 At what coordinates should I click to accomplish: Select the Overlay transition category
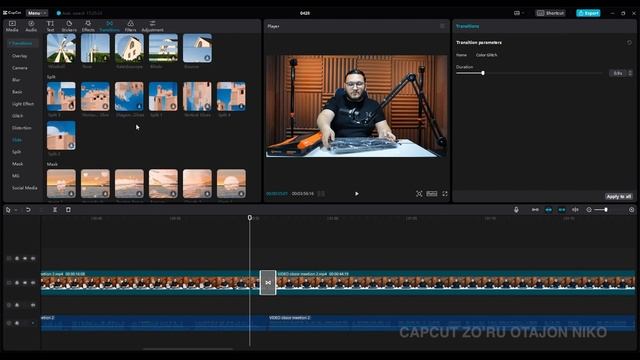coord(20,56)
